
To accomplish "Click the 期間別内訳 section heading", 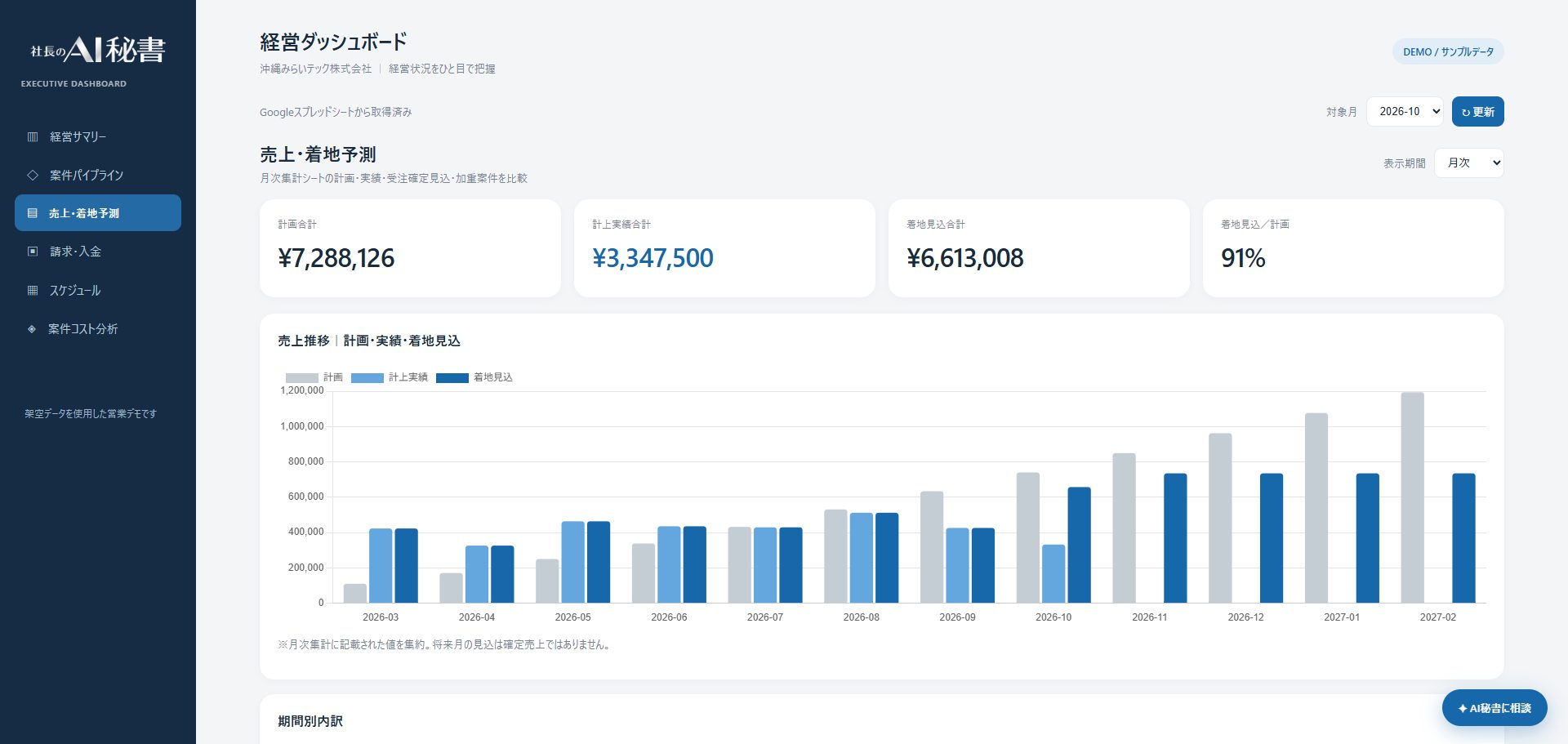I will pos(310,721).
